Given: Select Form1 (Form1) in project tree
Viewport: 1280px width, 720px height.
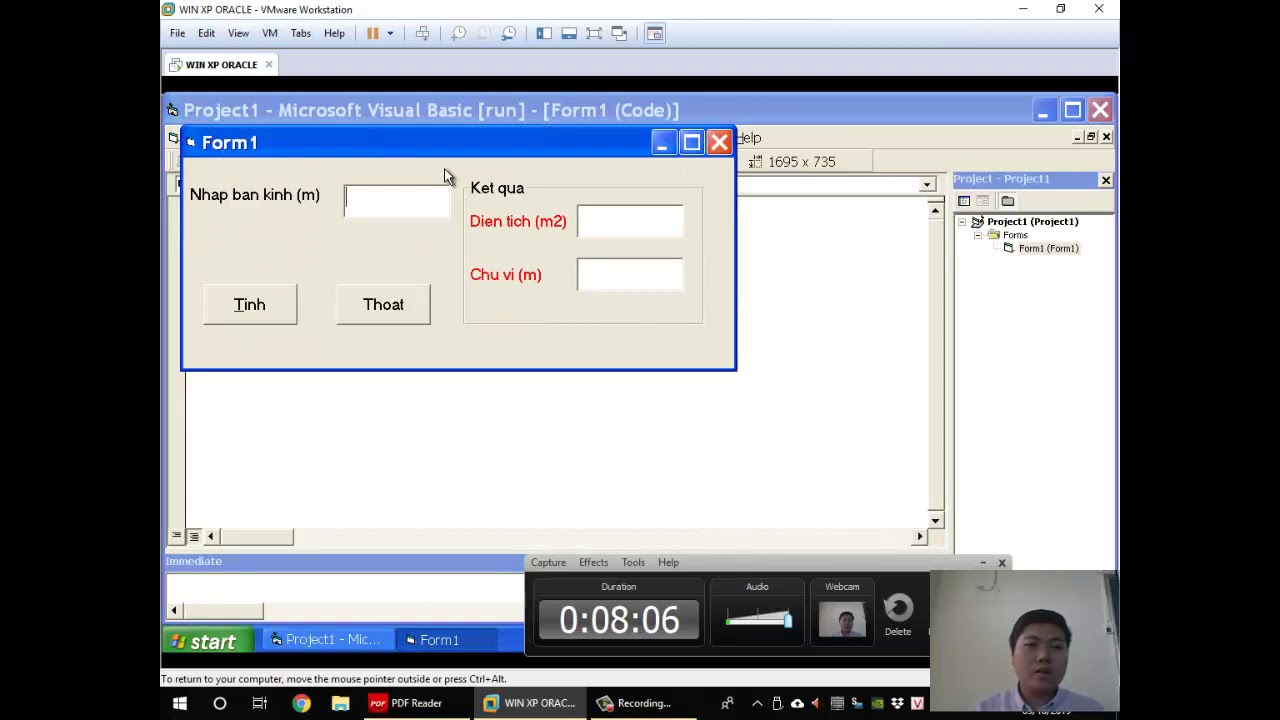Looking at the screenshot, I should coord(1048,248).
